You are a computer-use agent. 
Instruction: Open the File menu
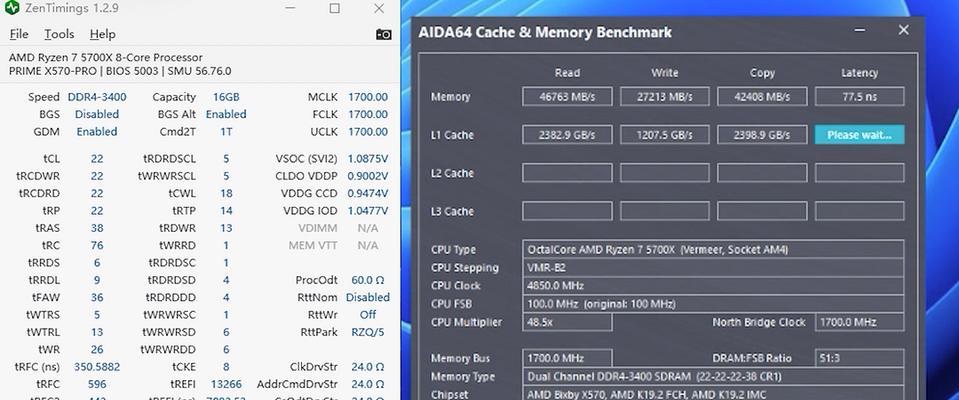point(18,34)
